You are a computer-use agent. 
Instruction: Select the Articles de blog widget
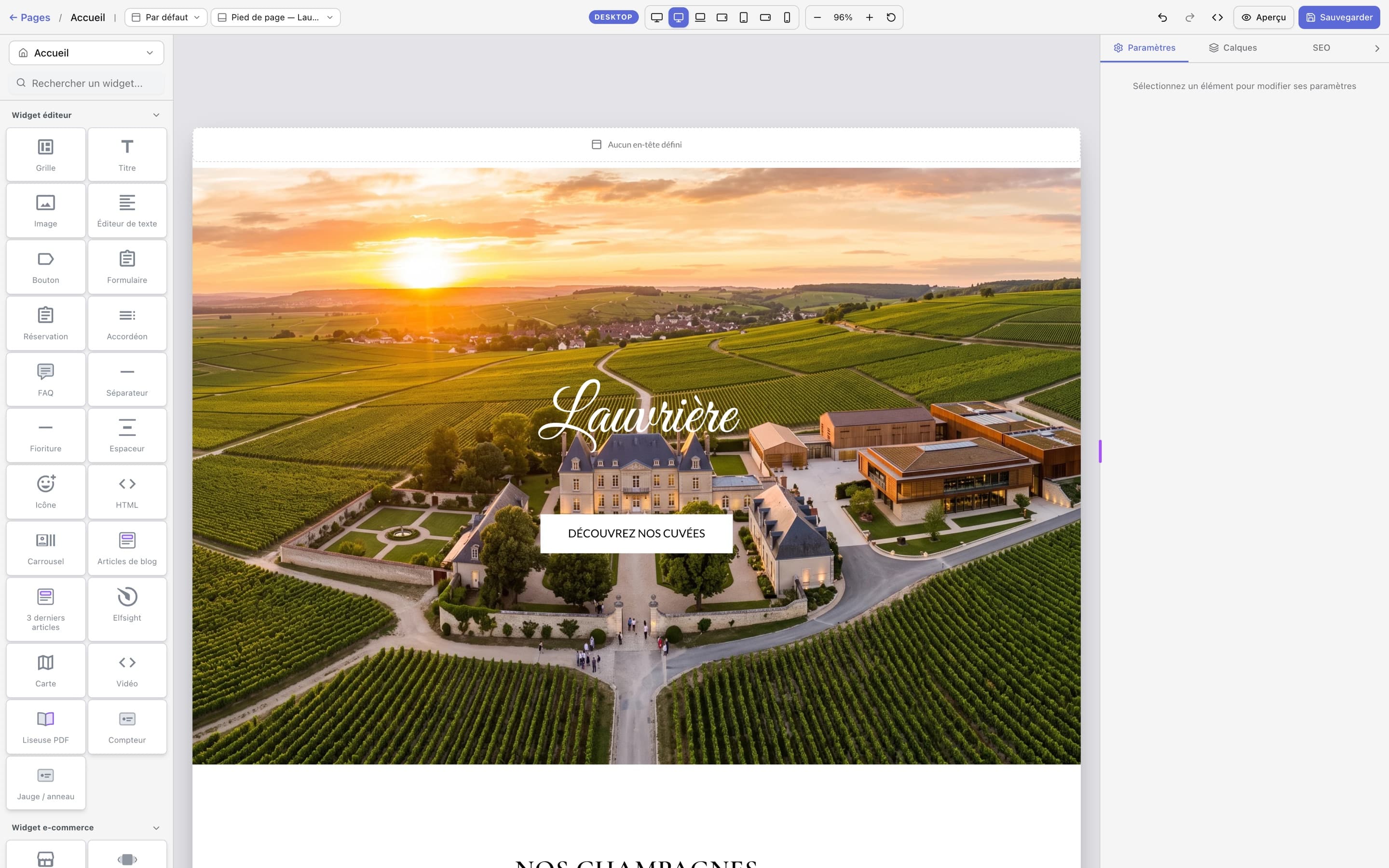[127, 548]
